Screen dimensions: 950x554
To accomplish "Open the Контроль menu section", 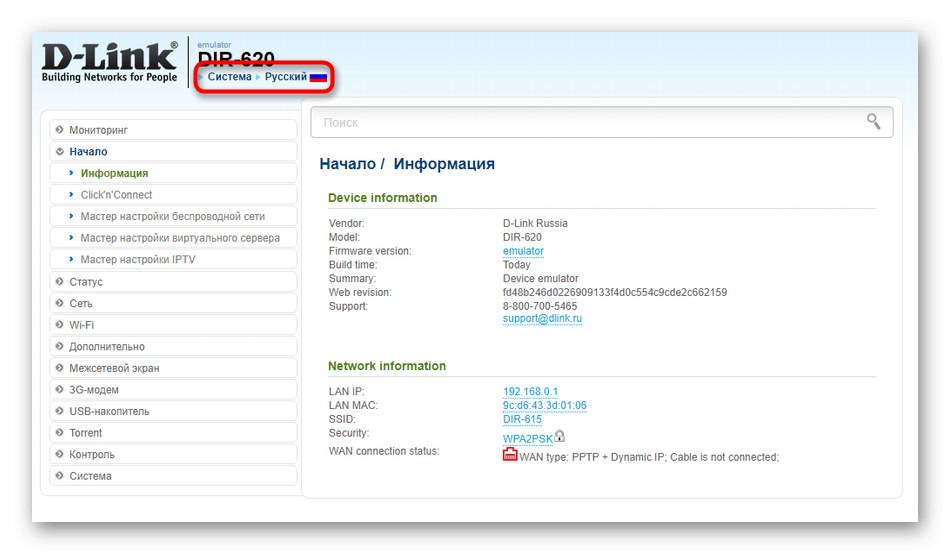I will pyautogui.click(x=173, y=455).
